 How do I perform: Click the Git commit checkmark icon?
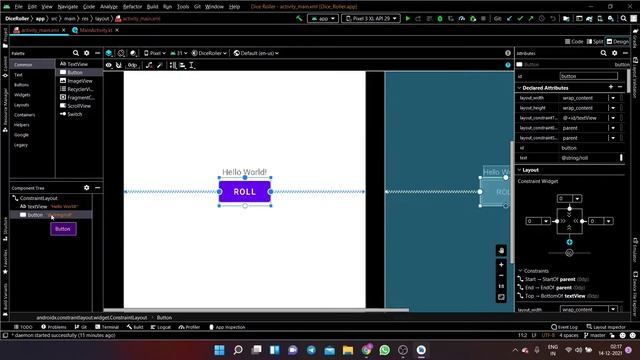(x=520, y=18)
